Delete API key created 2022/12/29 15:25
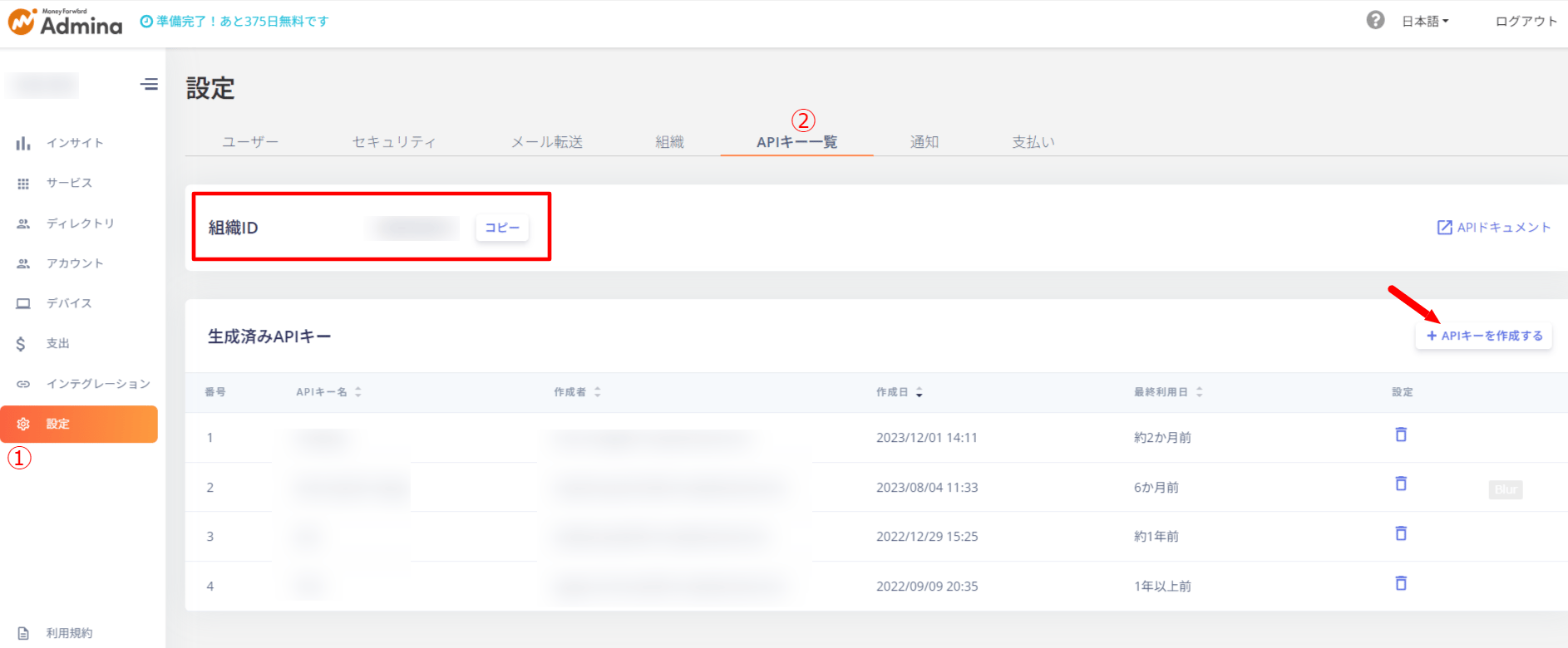 tap(1401, 533)
